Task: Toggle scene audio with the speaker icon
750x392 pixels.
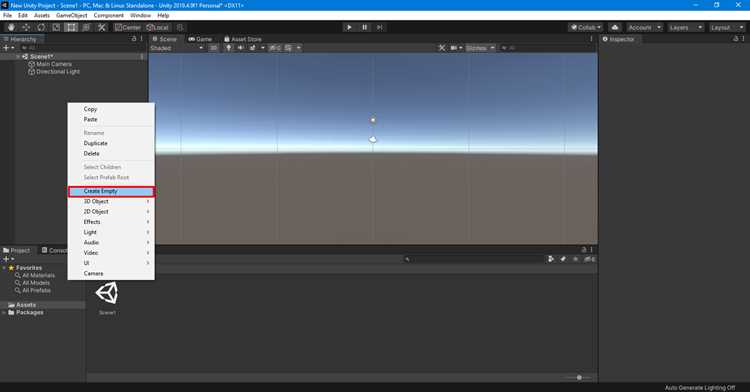Action: 240,48
